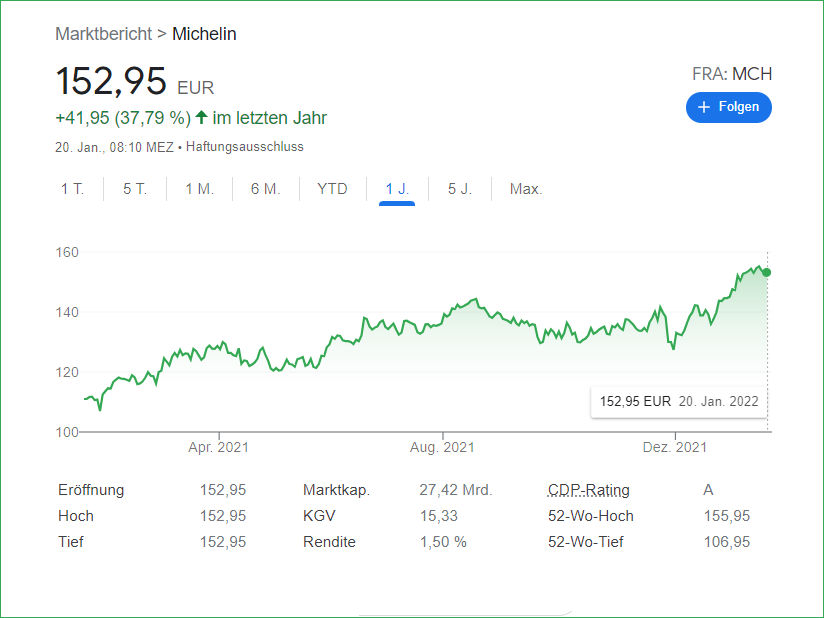This screenshot has height=618, width=824.
Task: Click the +41,95 (37,79 %) change text
Action: tap(123, 118)
